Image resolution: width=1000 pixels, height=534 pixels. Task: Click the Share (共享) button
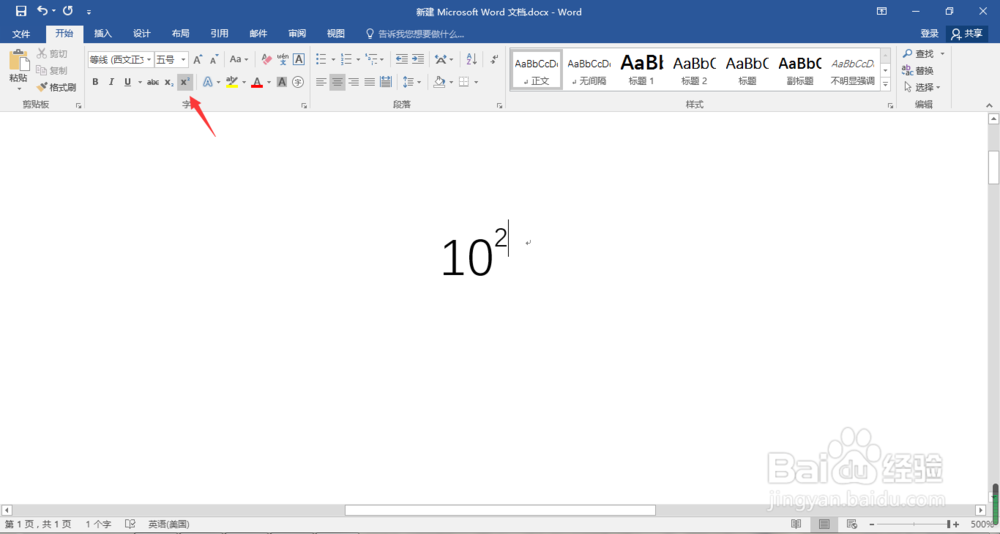click(967, 34)
